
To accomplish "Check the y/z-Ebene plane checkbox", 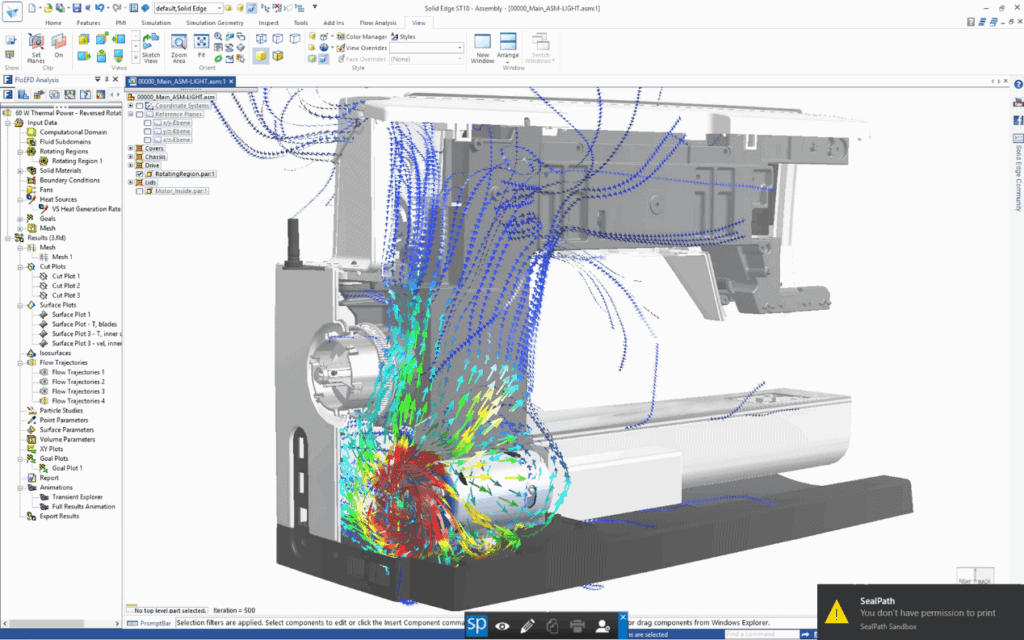I will point(148,131).
